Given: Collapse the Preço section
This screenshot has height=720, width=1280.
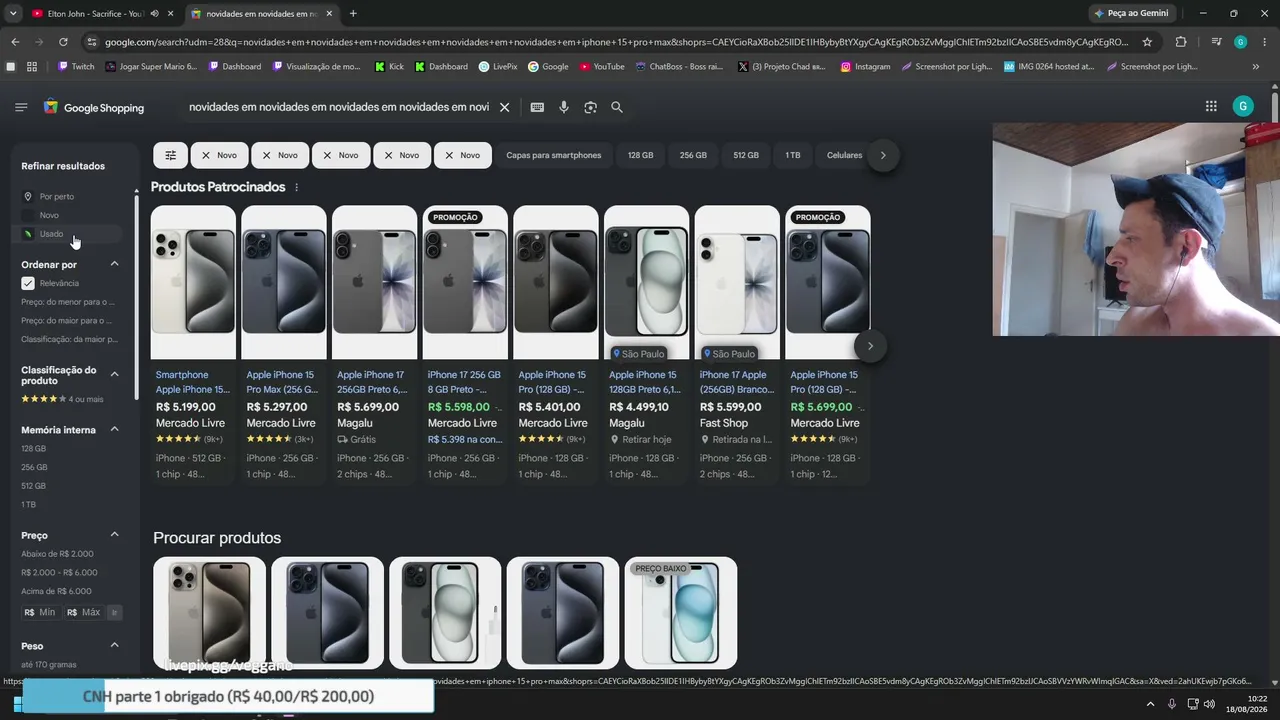Looking at the screenshot, I should coord(114,535).
